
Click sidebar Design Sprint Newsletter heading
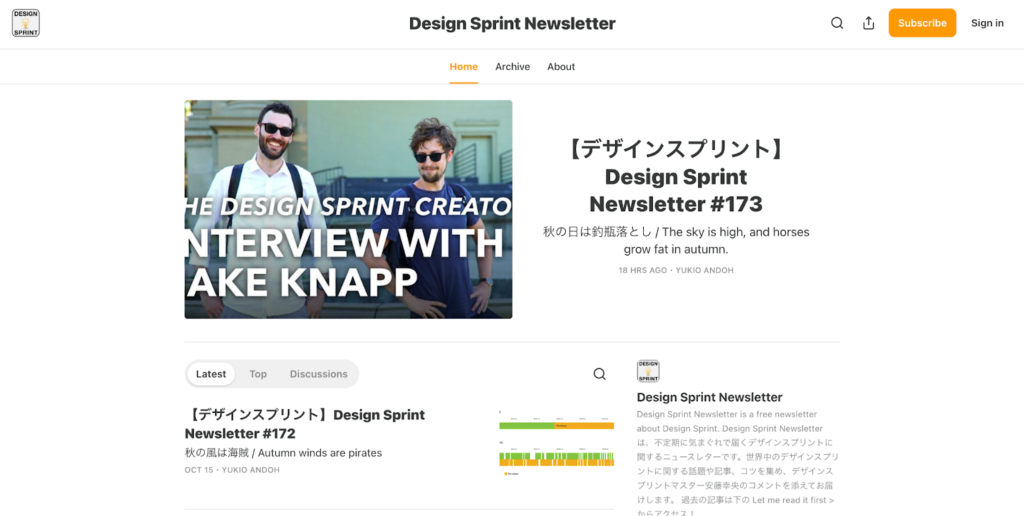(709, 397)
